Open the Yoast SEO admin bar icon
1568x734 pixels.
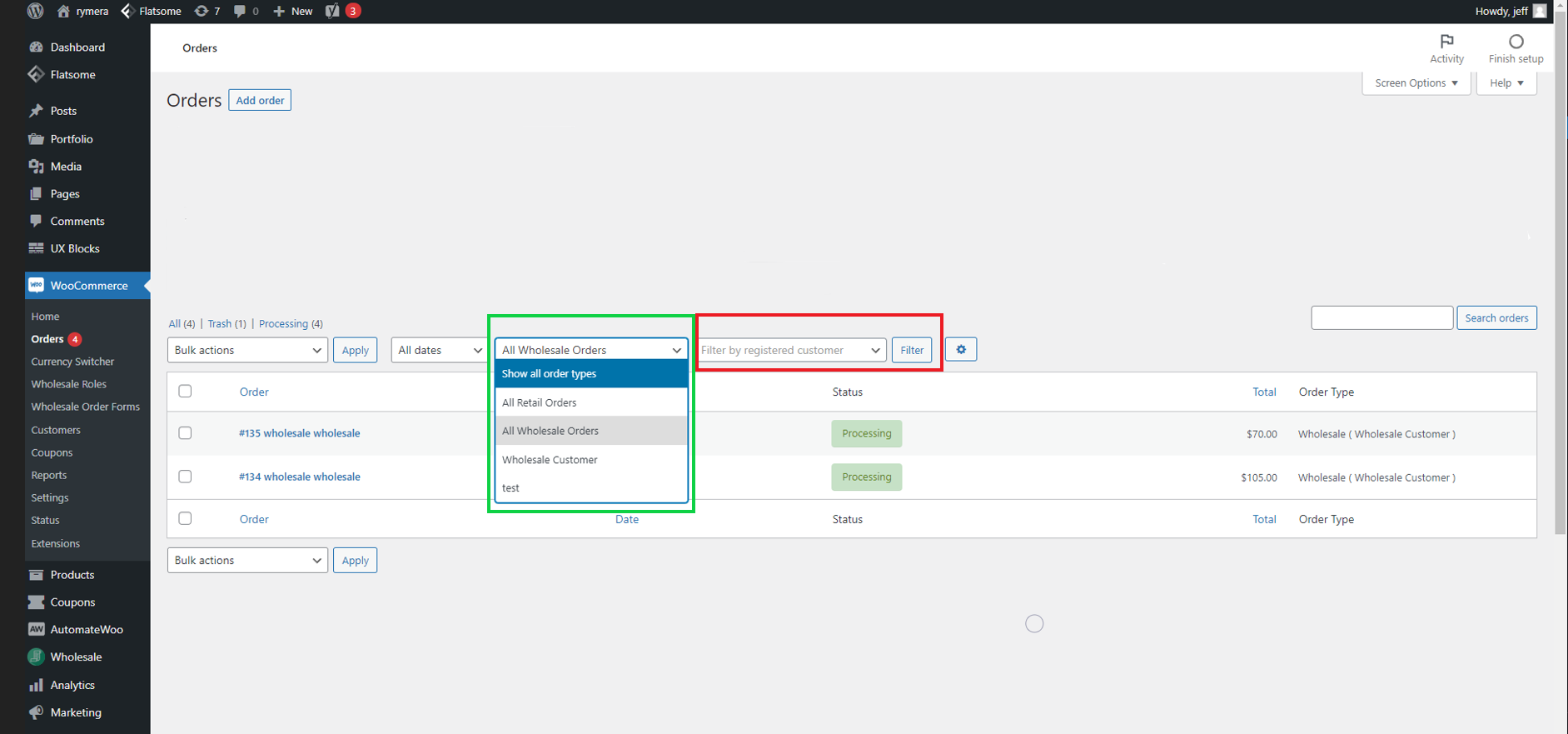coord(332,11)
